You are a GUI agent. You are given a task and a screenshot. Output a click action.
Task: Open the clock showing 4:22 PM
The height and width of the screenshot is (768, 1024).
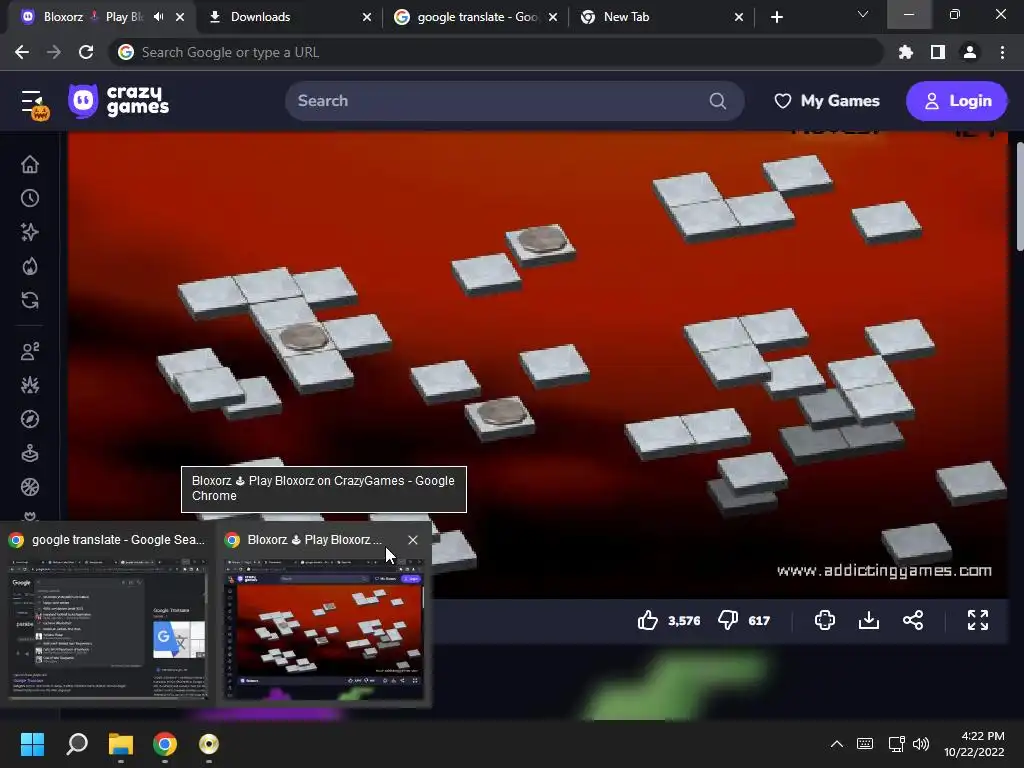(x=974, y=744)
